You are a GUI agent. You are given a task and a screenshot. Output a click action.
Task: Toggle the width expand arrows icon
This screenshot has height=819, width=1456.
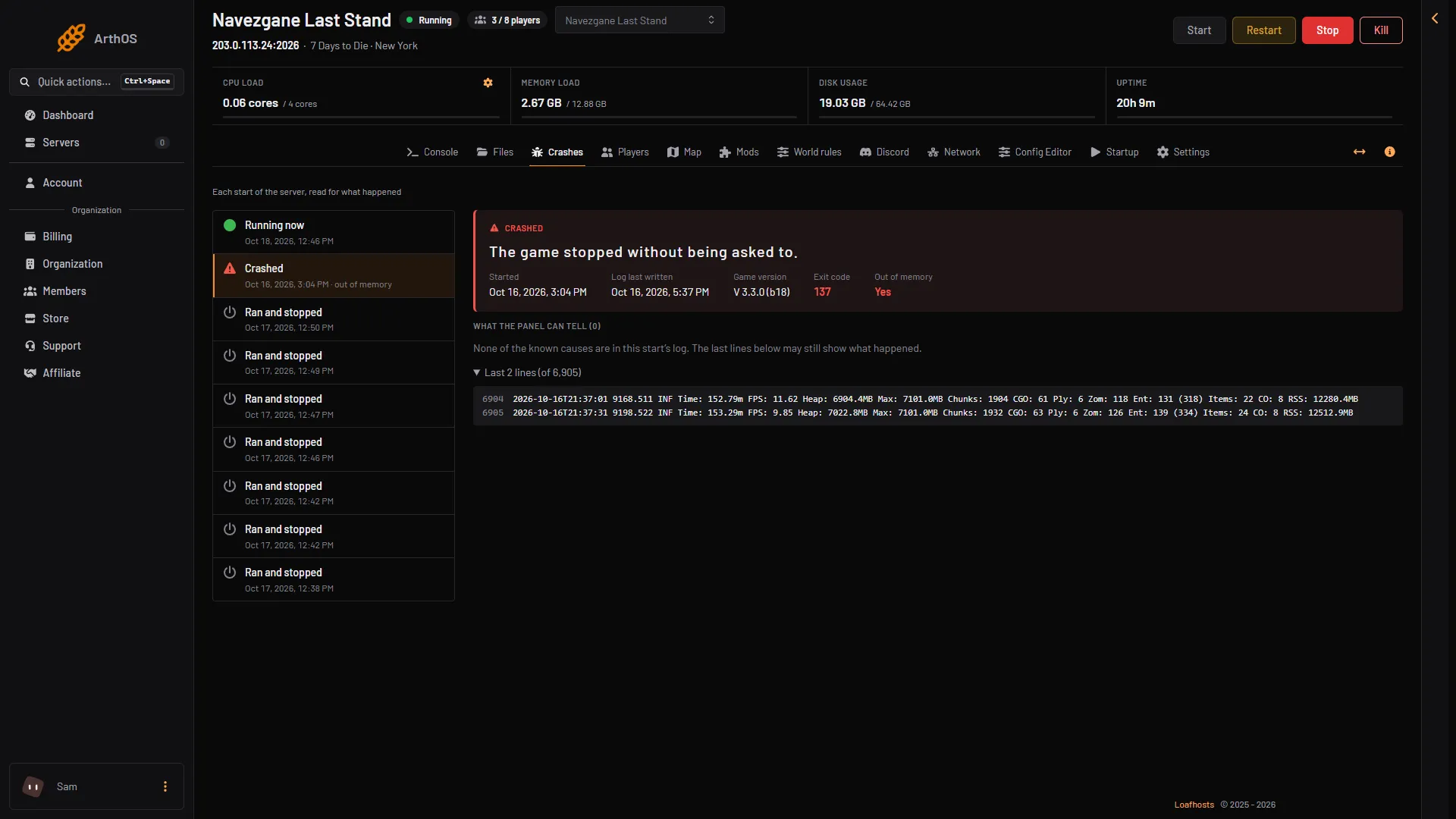1360,152
